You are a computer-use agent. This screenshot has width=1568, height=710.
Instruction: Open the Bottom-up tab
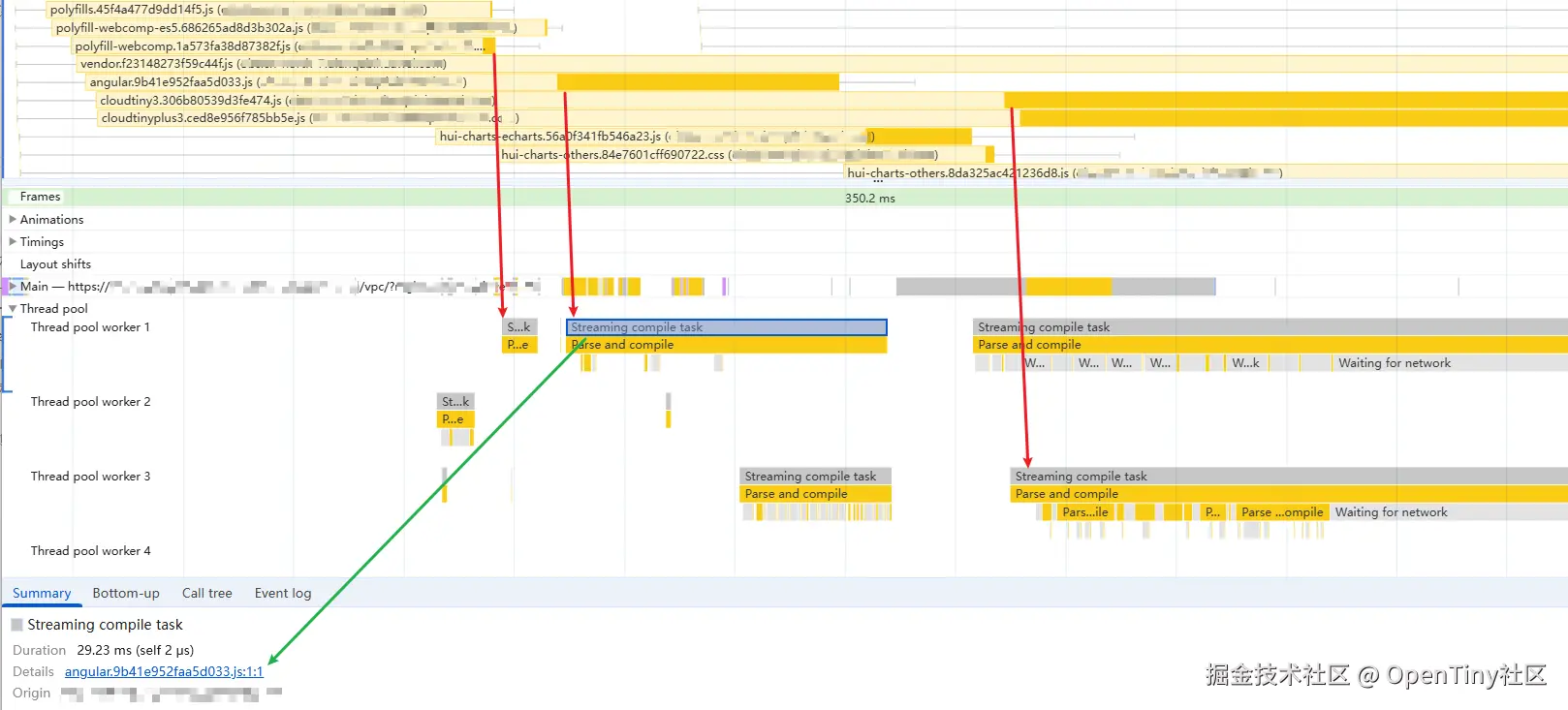126,593
